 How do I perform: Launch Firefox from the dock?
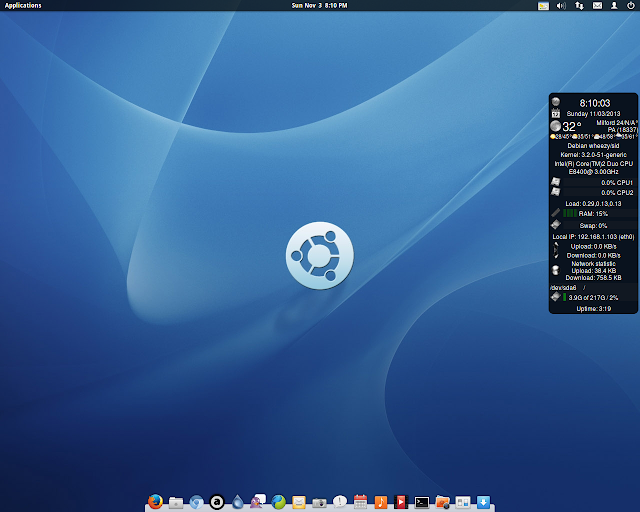point(155,501)
